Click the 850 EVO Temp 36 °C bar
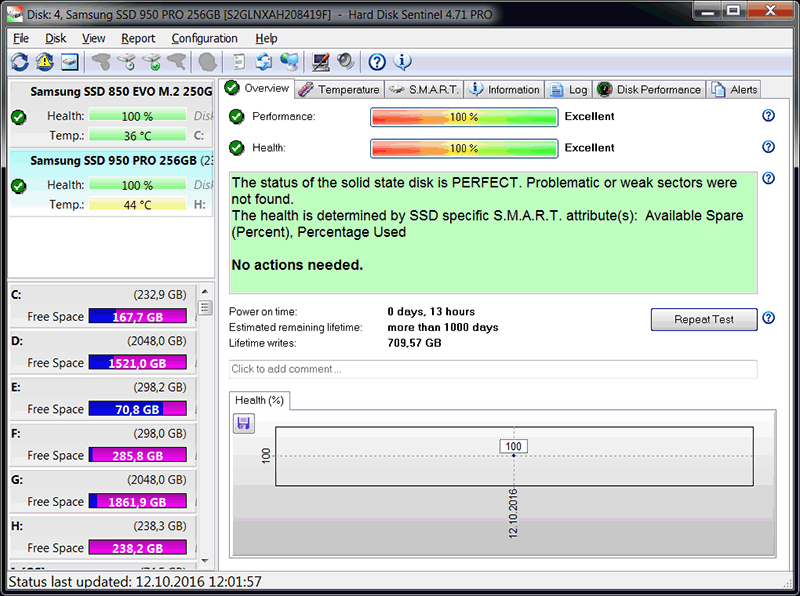The width and height of the screenshot is (800, 596). [137, 135]
